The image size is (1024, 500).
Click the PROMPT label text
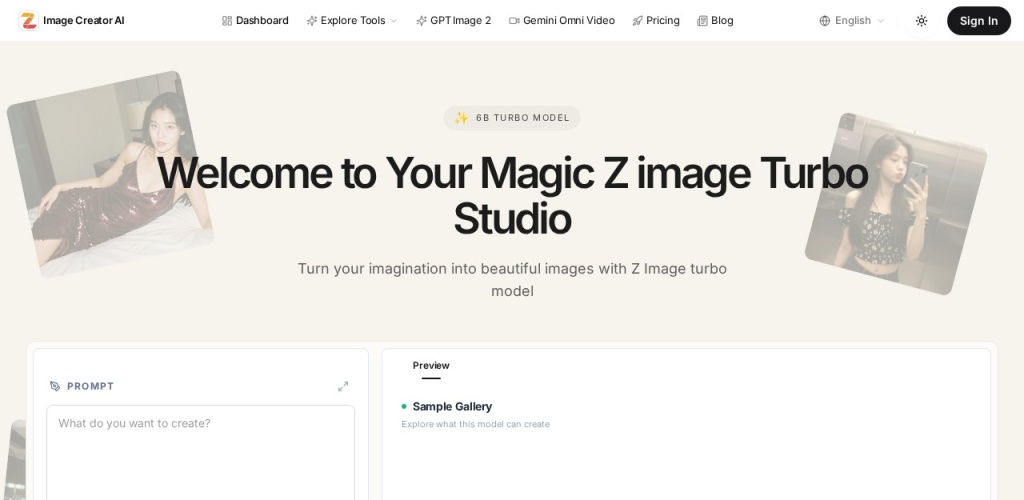pos(91,386)
